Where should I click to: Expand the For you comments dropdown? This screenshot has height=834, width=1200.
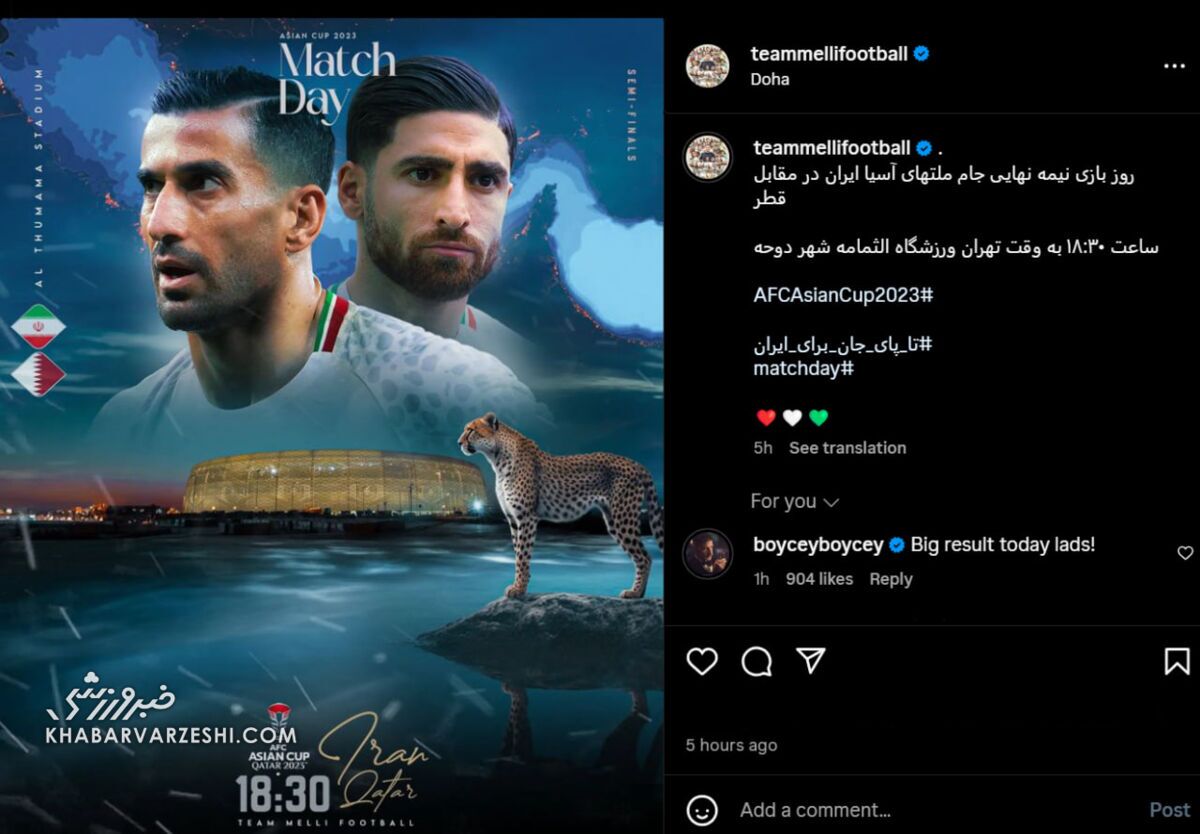(x=795, y=501)
